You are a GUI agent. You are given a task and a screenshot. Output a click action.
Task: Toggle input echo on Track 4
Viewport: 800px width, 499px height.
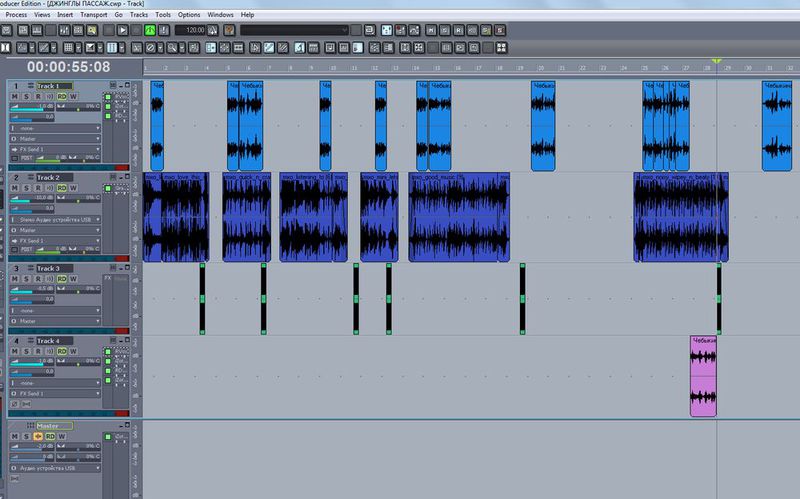pos(49,351)
